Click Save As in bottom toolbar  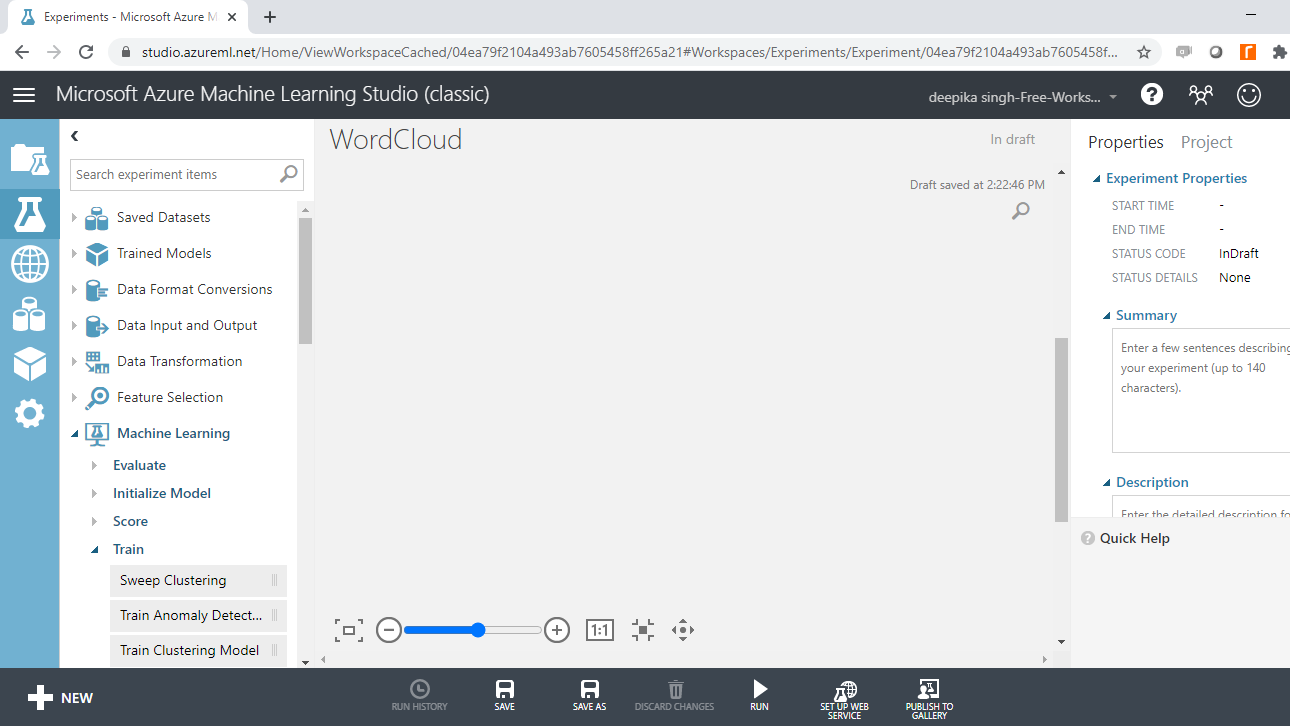[x=590, y=696]
